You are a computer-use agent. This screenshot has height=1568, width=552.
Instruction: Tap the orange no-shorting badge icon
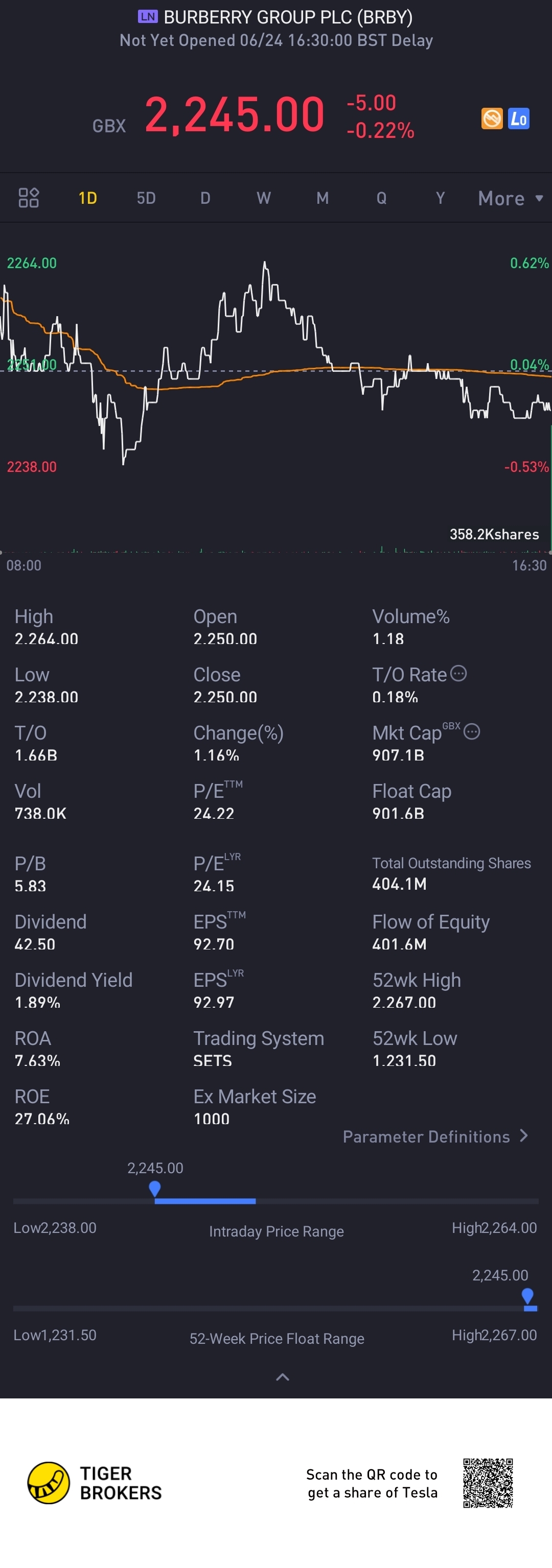coord(492,118)
